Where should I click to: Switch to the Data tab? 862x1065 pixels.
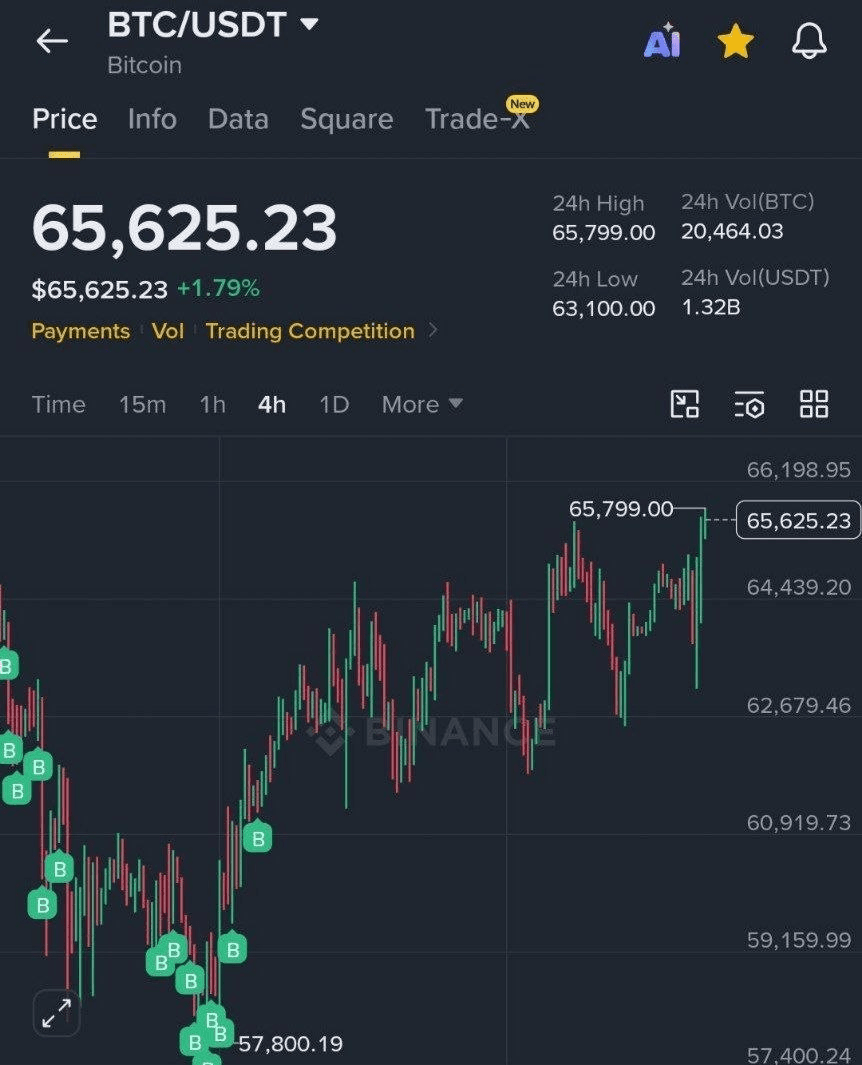click(x=238, y=119)
